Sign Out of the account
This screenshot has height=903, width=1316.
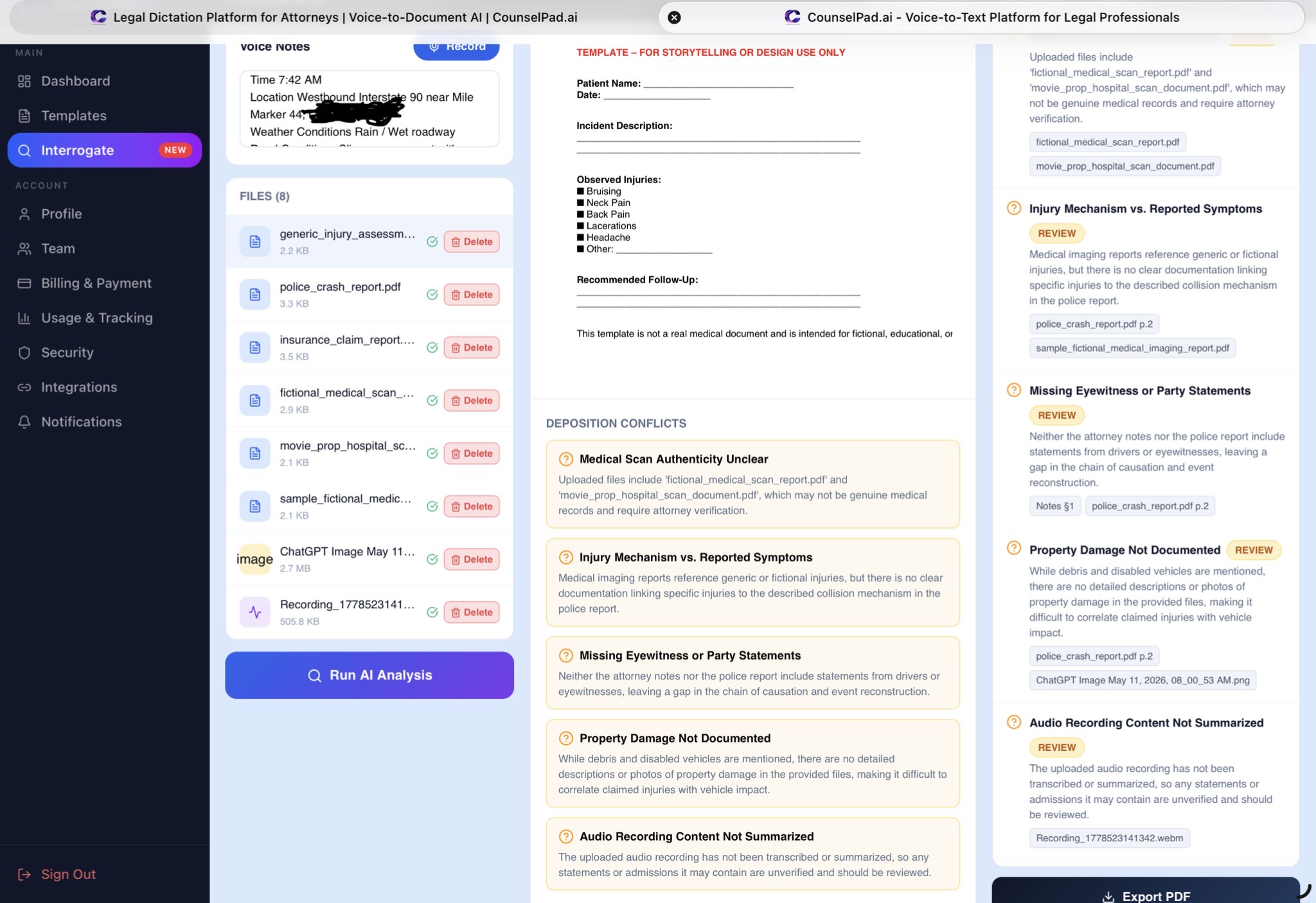point(57,874)
